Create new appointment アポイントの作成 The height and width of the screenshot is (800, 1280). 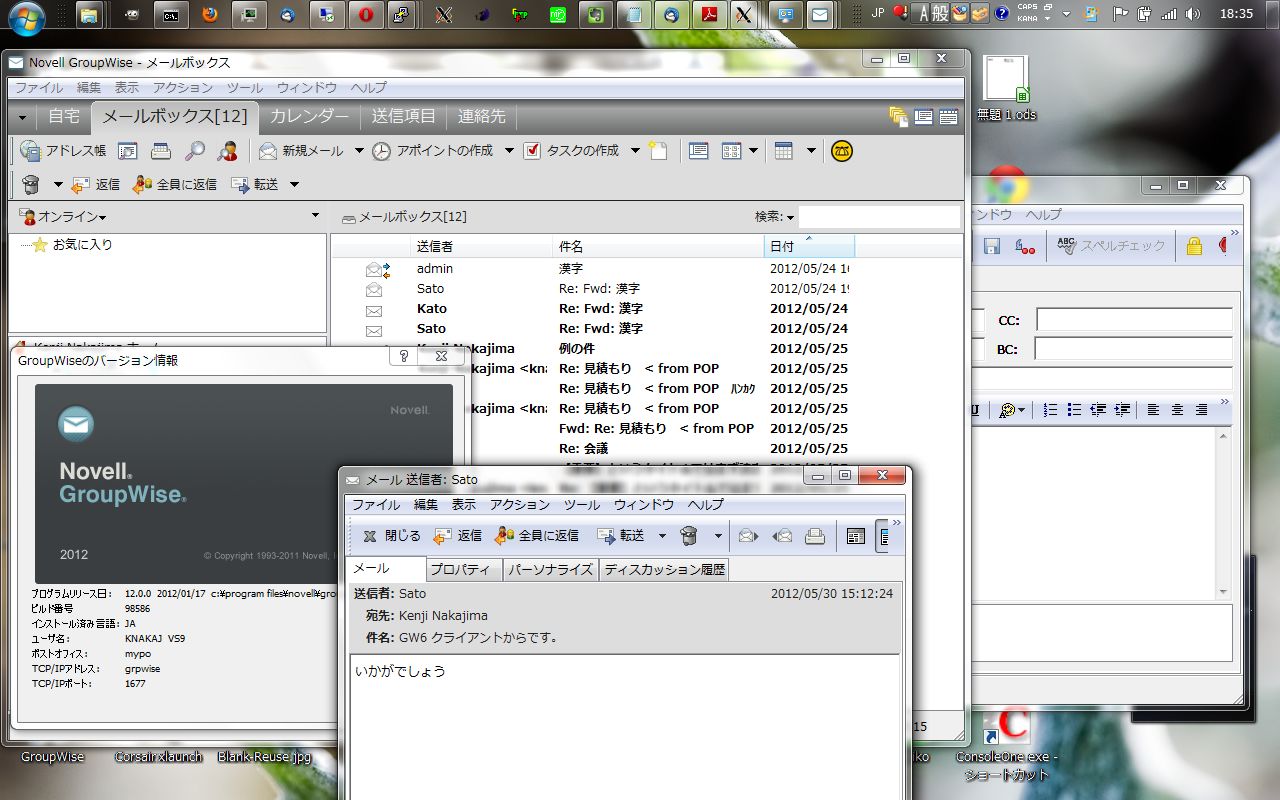click(x=433, y=151)
